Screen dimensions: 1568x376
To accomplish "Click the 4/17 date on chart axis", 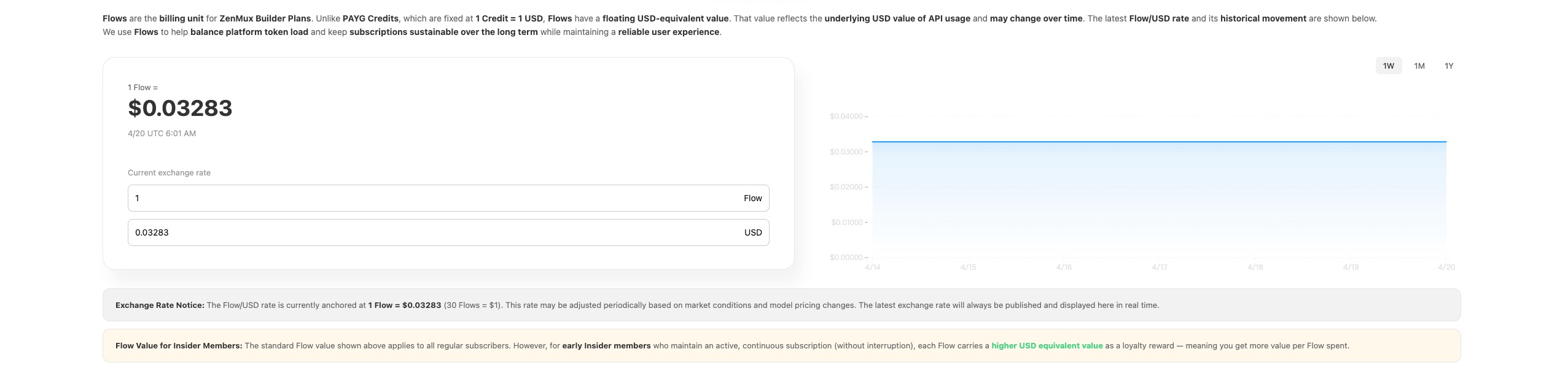I will [1160, 267].
